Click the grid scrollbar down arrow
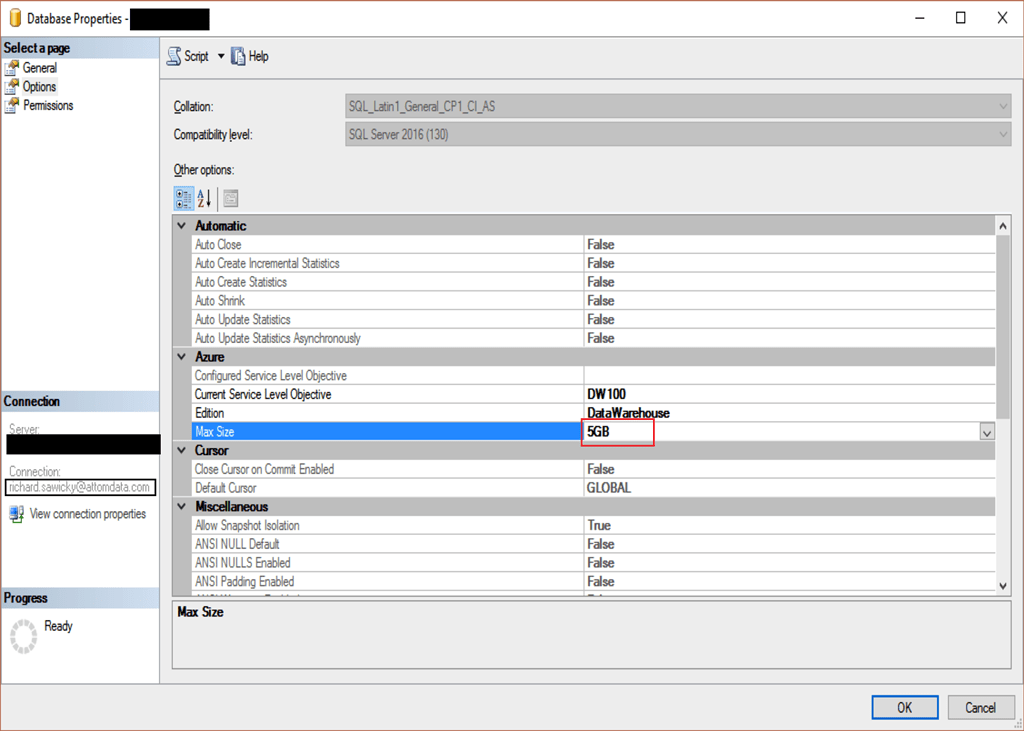This screenshot has height=731, width=1024. click(1003, 586)
